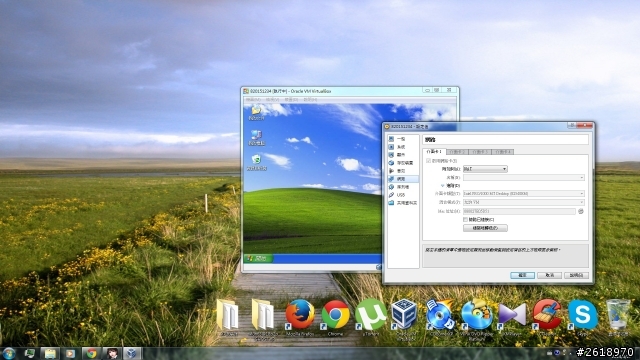Image resolution: width=640 pixels, height=360 pixels.
Task: Click Windows 7 Start orb on taskbar
Action: point(9,353)
